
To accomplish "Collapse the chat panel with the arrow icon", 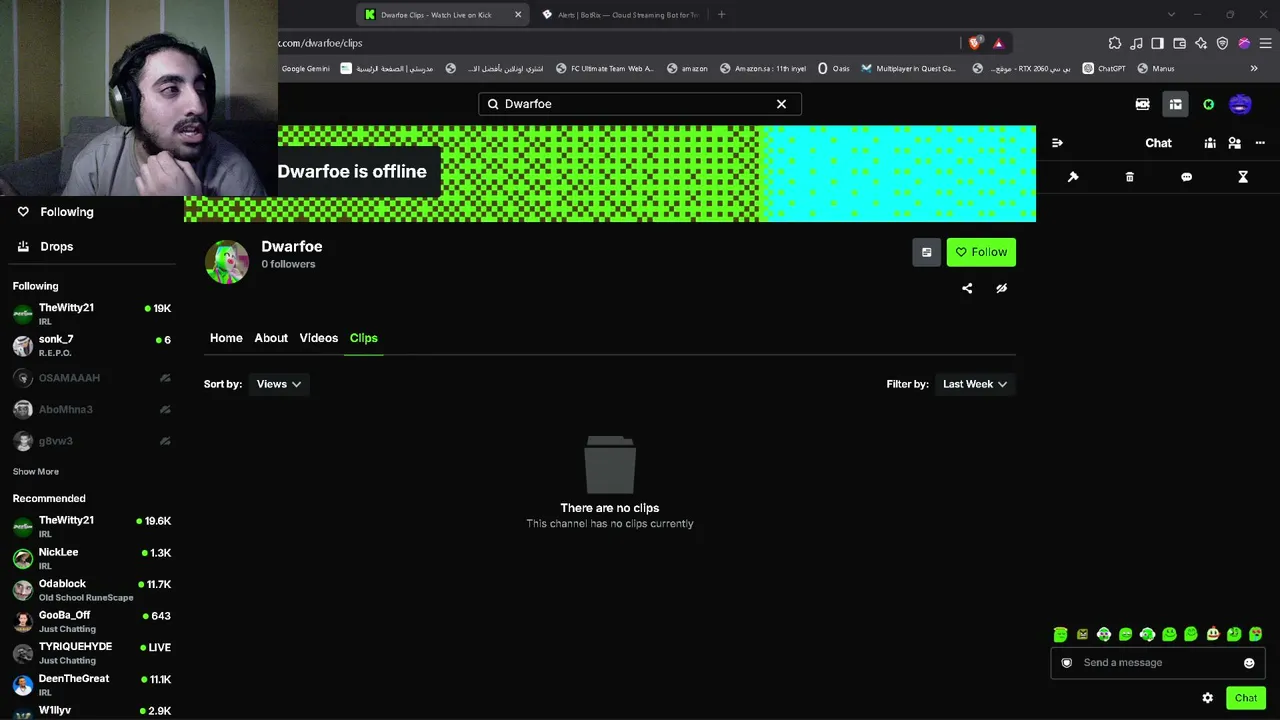I will point(1057,143).
